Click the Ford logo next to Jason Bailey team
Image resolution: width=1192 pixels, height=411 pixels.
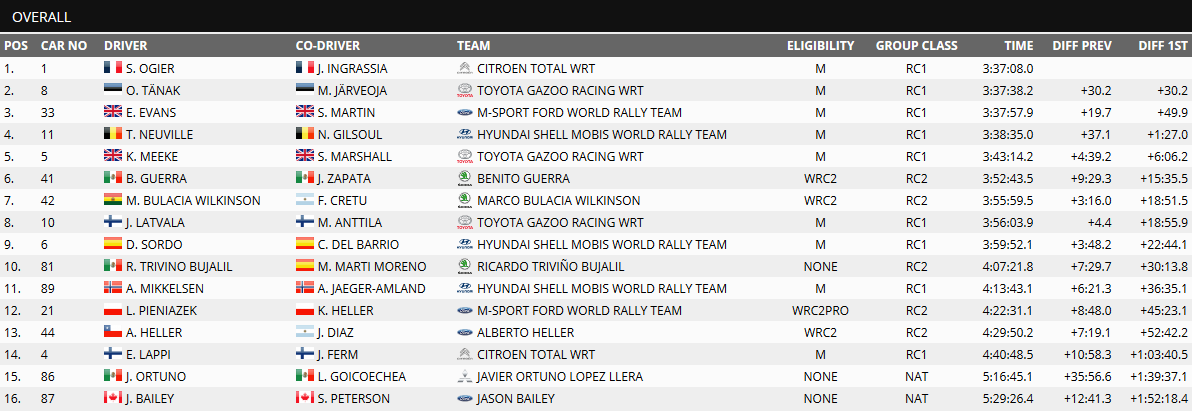click(x=464, y=399)
